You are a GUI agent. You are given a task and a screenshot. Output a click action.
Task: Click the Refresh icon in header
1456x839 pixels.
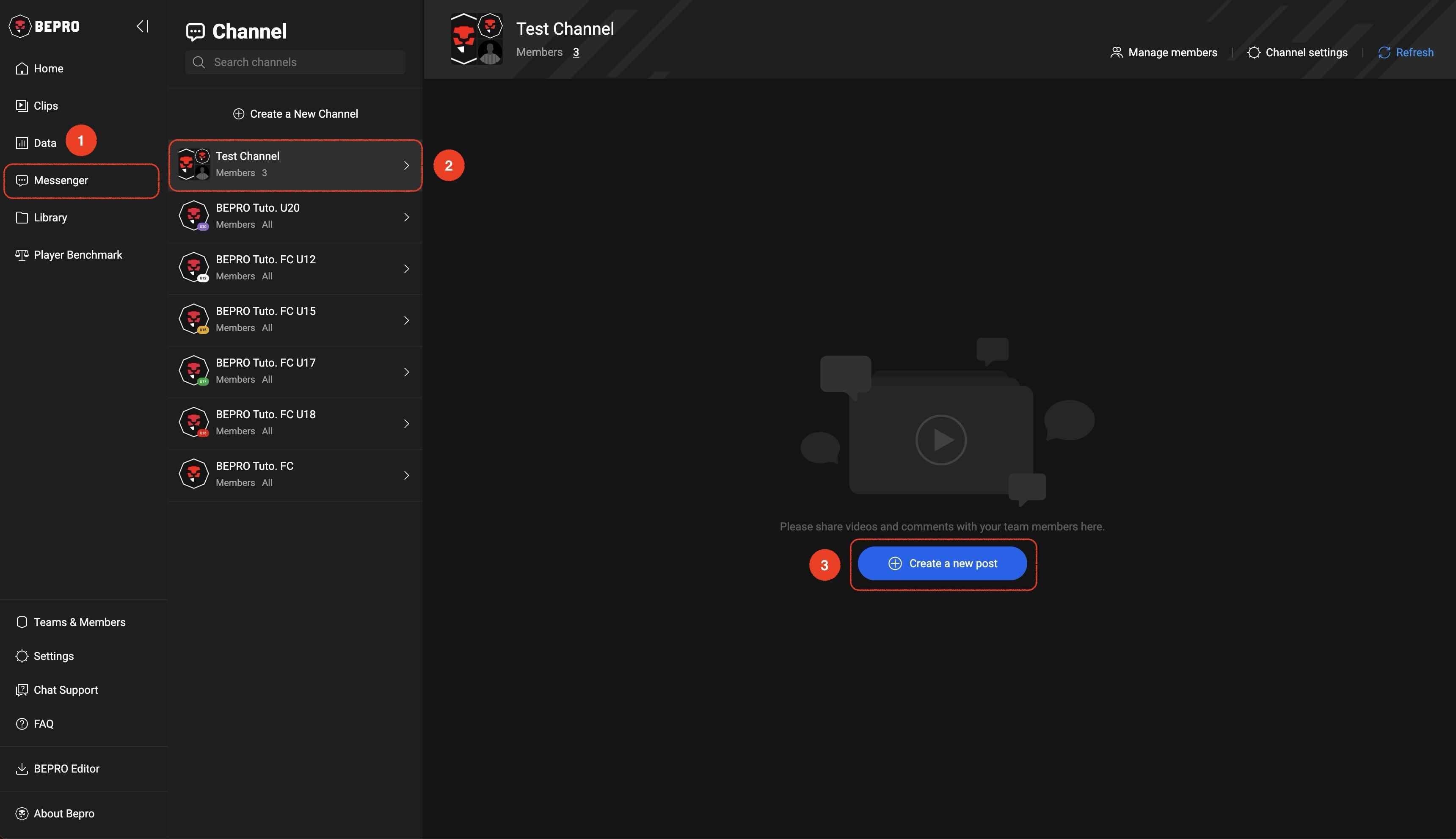click(1384, 52)
